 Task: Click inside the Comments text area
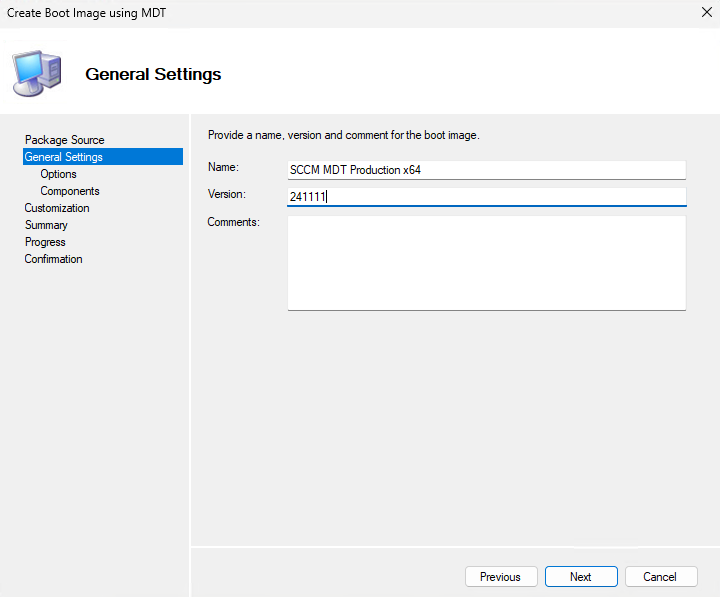486,263
